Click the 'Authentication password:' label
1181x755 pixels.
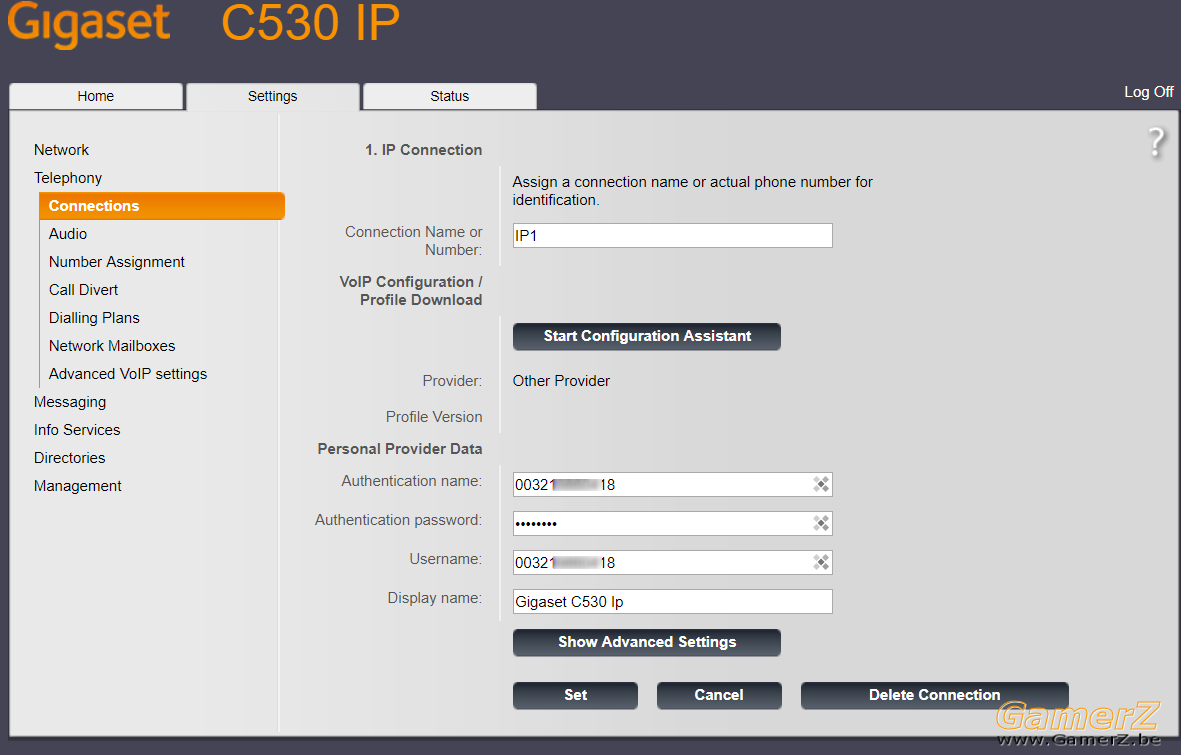click(x=398, y=520)
